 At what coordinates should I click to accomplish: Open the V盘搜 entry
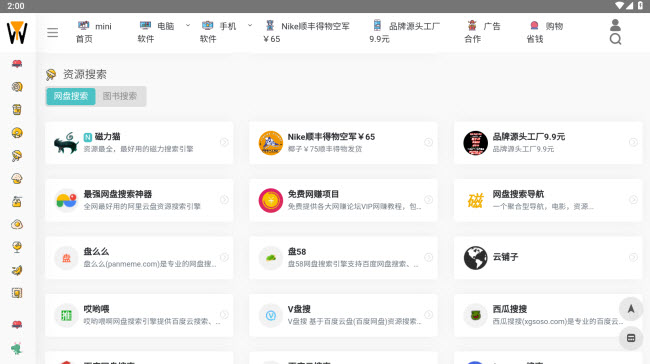(343, 315)
